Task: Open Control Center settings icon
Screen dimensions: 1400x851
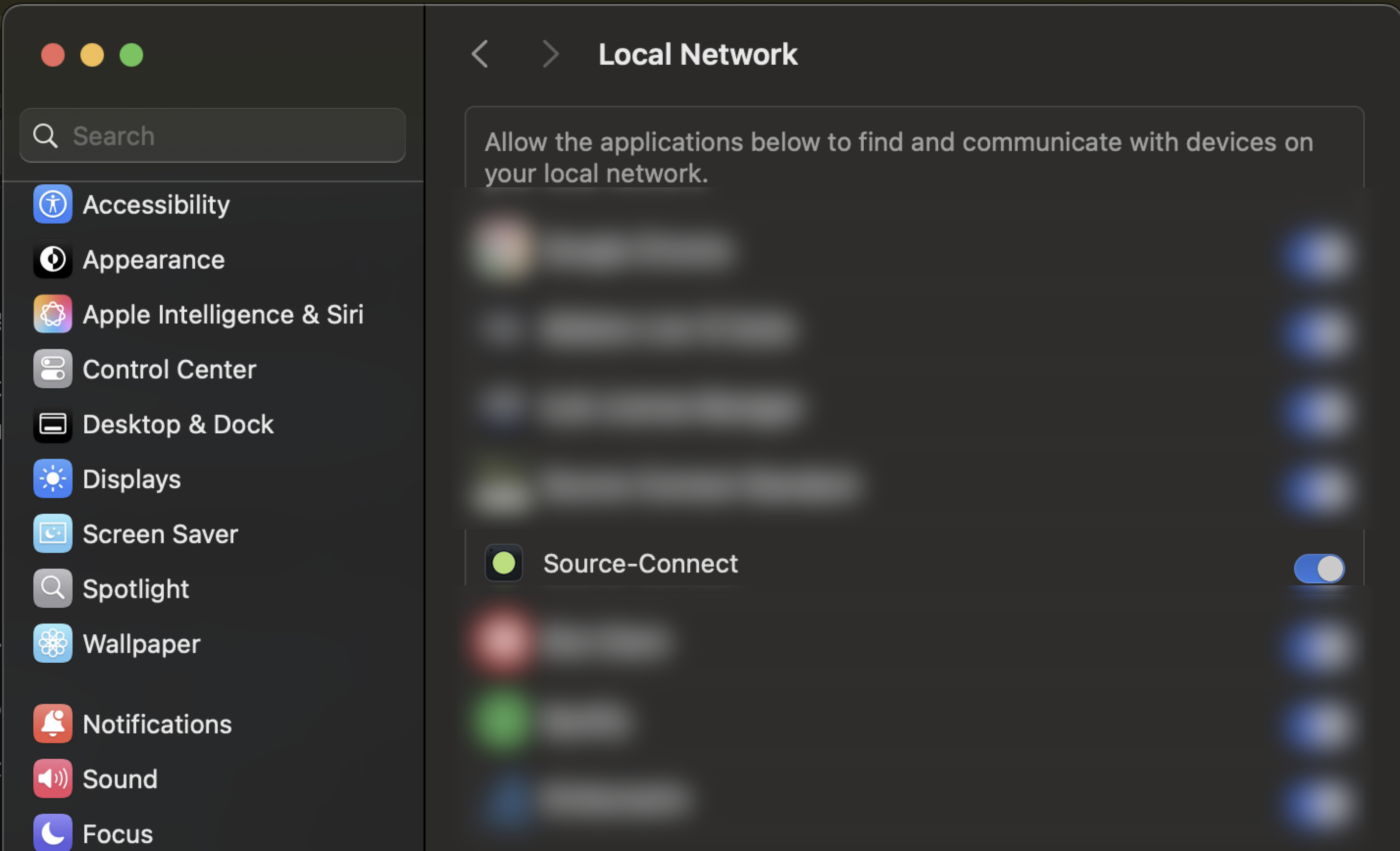Action: [x=52, y=369]
